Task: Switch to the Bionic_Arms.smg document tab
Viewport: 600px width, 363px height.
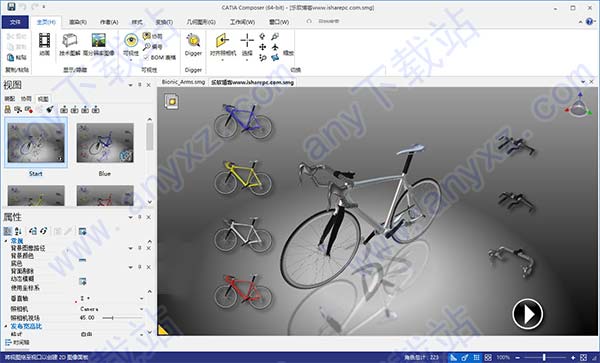Action: pos(183,82)
